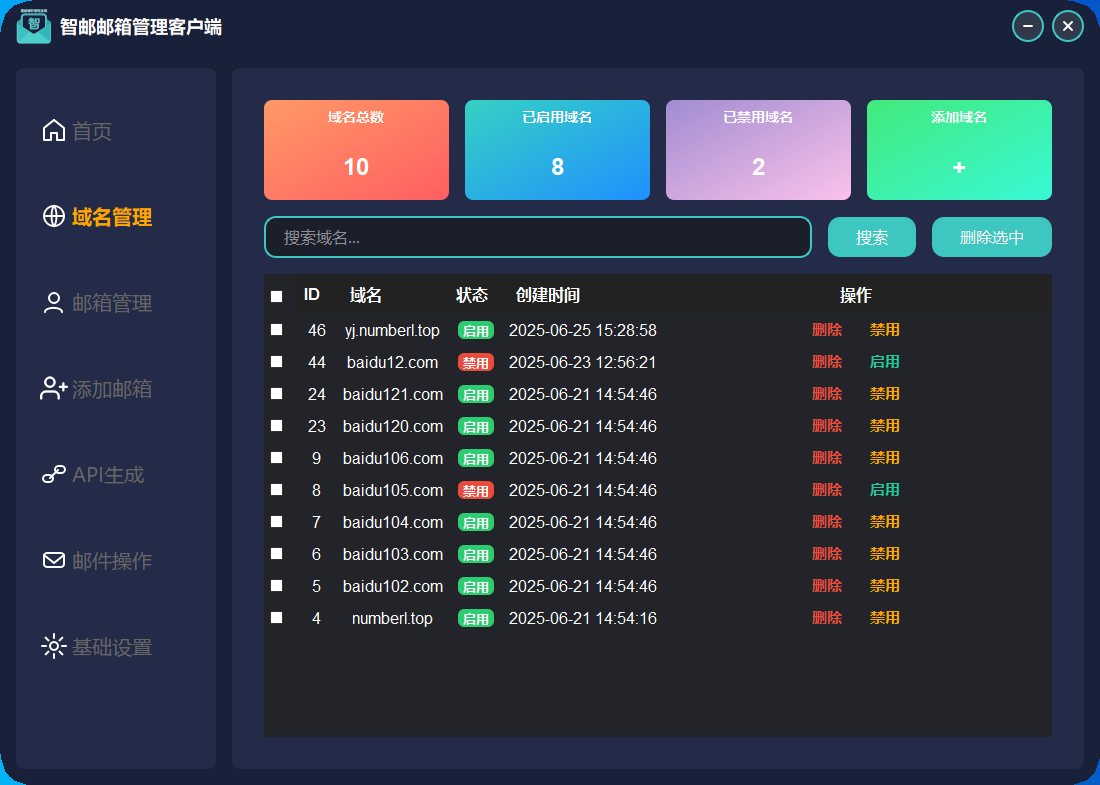The height and width of the screenshot is (785, 1100).
Task: Tick the checkbox for ID 4 numberl.top
Action: point(277,618)
